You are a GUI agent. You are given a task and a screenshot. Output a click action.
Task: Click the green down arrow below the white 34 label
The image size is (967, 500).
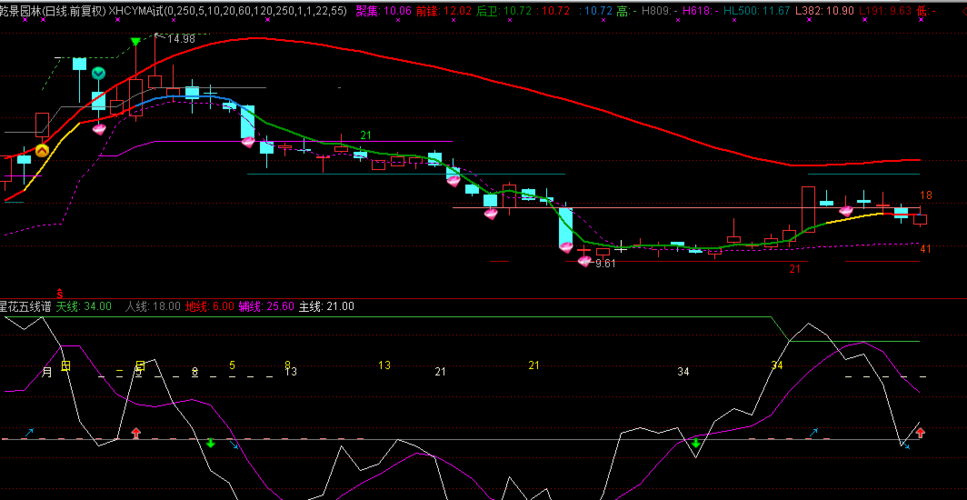[695, 443]
